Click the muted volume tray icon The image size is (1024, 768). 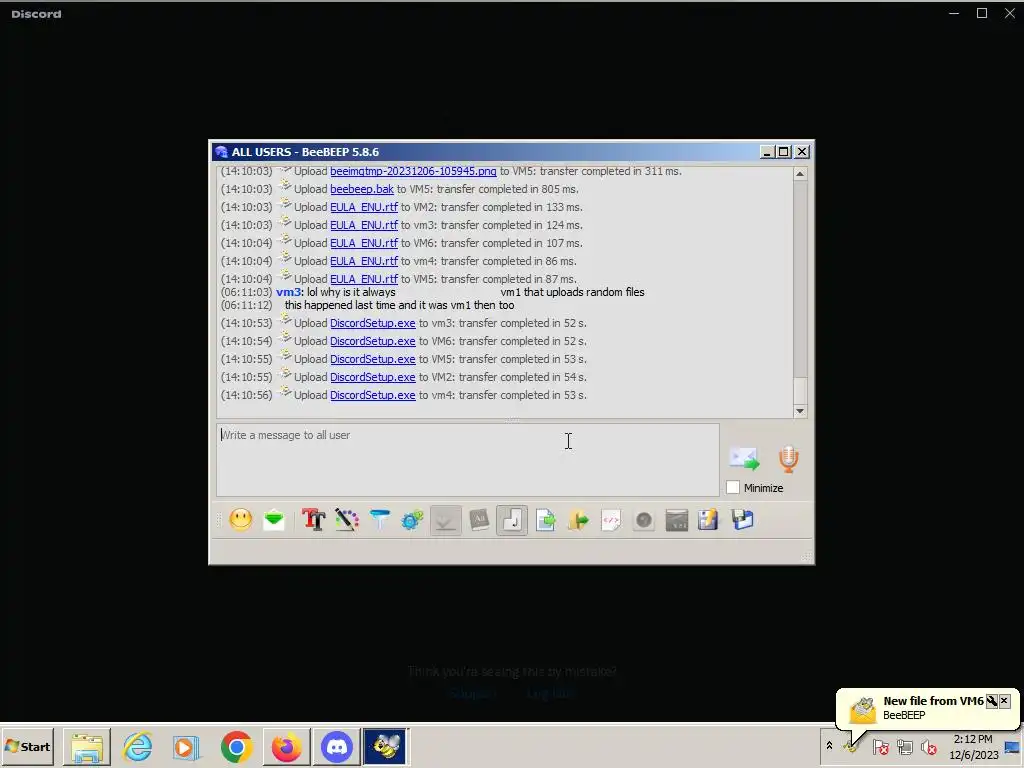tap(928, 746)
